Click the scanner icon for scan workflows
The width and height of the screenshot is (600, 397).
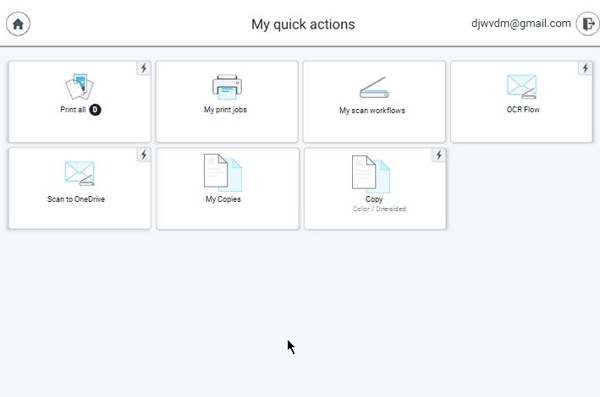(374, 88)
